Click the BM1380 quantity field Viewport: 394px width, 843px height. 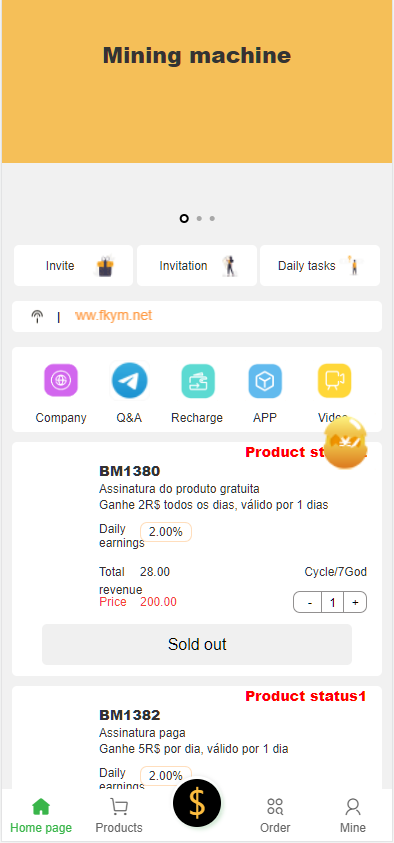pos(333,603)
